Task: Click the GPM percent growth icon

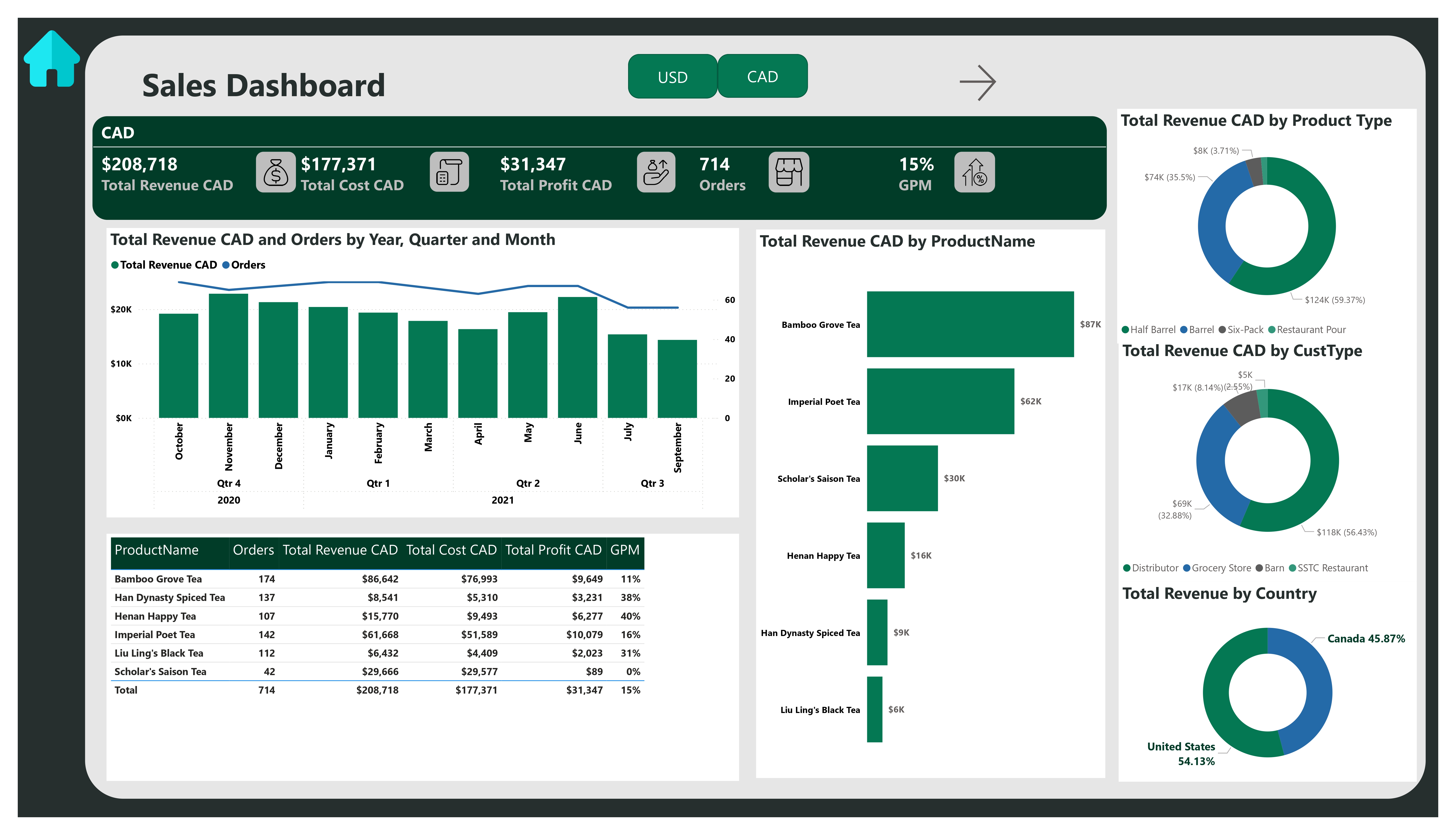Action: [975, 172]
